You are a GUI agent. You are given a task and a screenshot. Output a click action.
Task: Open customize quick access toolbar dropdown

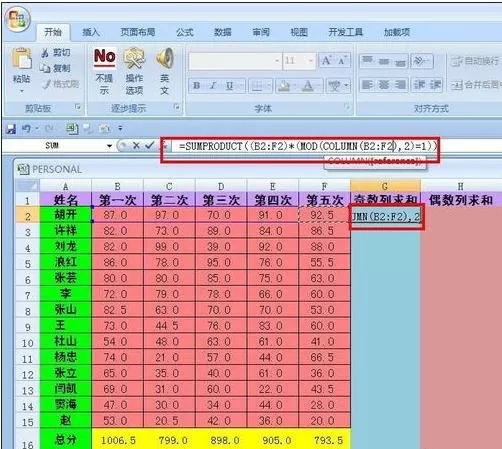click(x=120, y=128)
